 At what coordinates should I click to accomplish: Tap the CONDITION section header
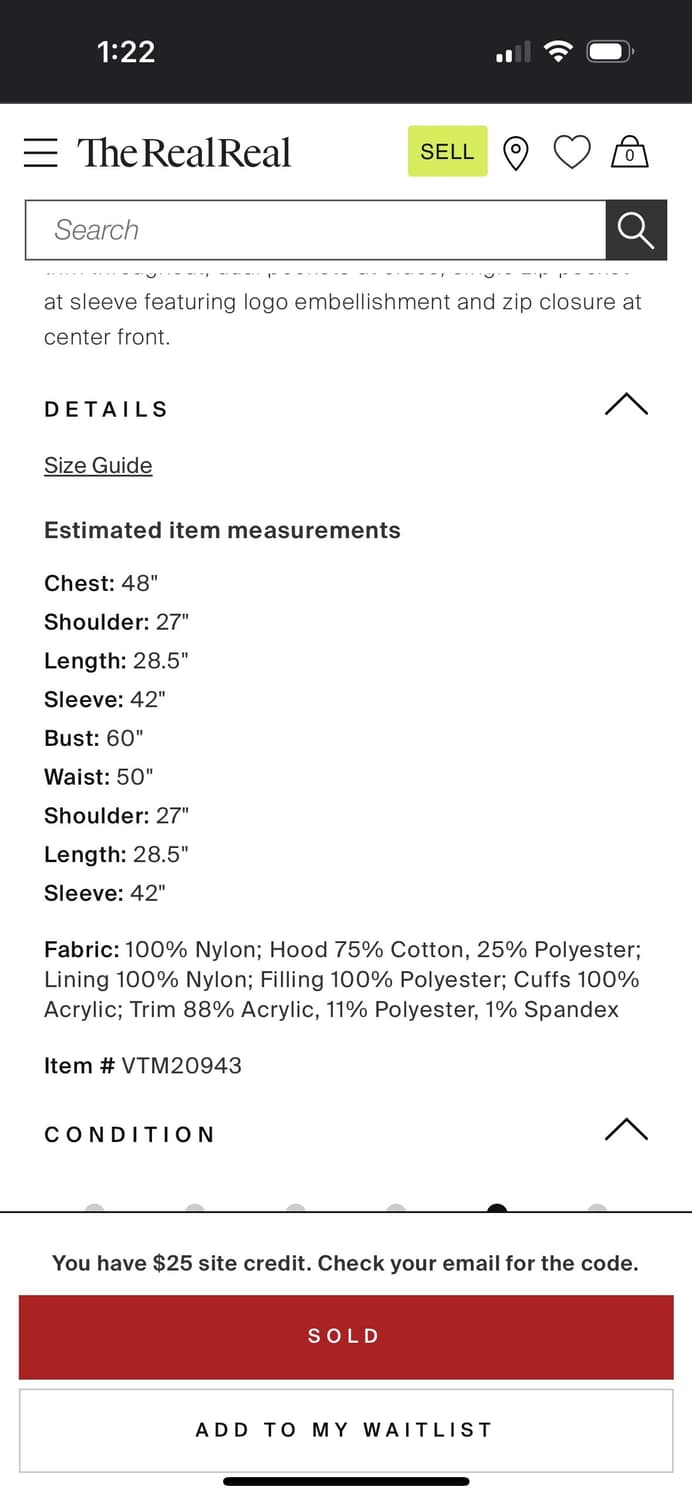click(x=130, y=1134)
